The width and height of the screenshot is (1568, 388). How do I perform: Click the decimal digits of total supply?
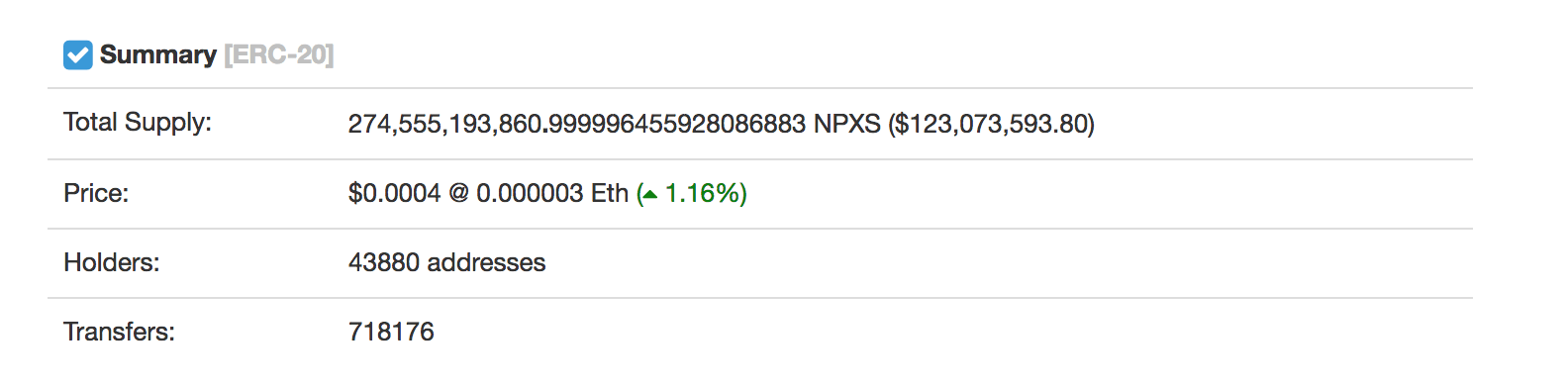[x=677, y=124]
